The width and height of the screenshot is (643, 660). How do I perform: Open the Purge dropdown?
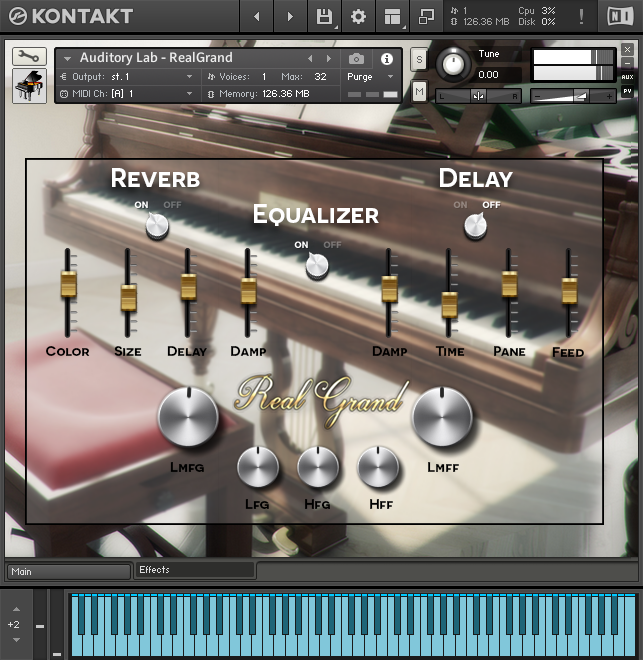365,77
